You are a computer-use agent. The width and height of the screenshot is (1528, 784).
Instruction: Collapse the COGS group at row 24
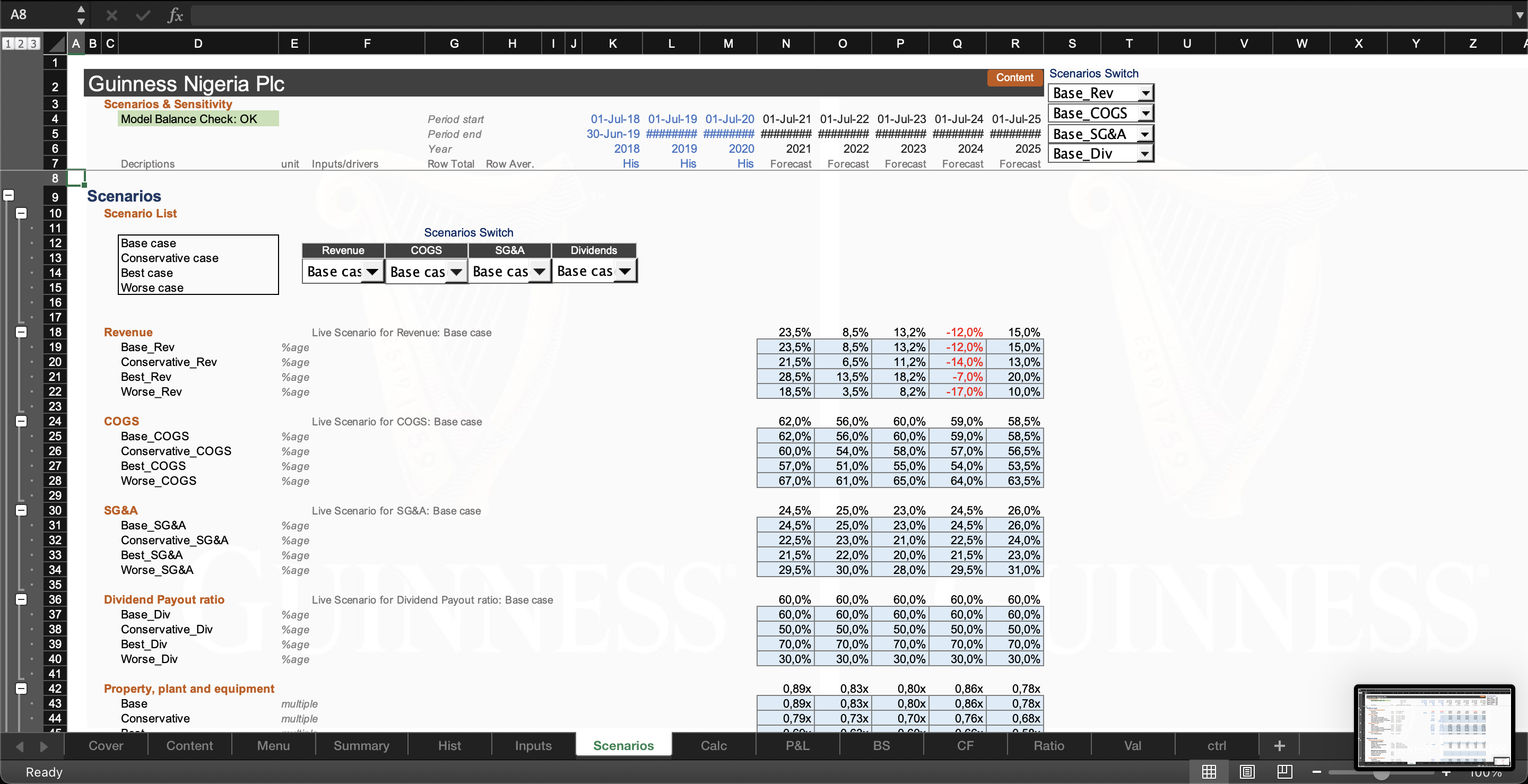pyautogui.click(x=21, y=421)
